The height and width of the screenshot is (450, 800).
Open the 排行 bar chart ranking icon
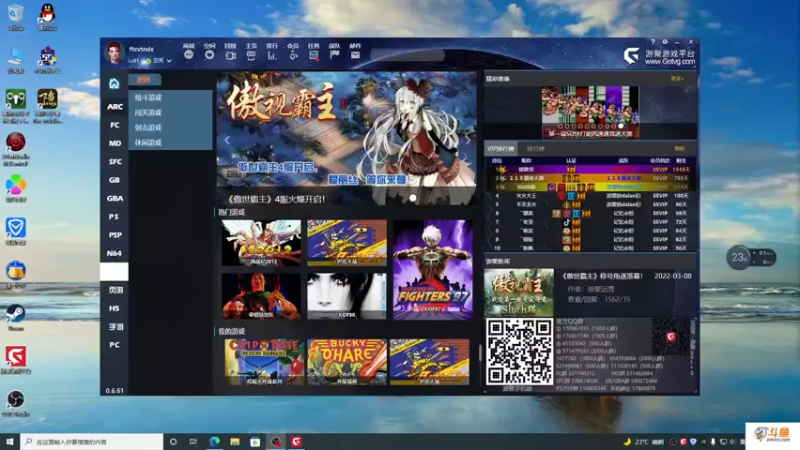pyautogui.click(x=272, y=55)
